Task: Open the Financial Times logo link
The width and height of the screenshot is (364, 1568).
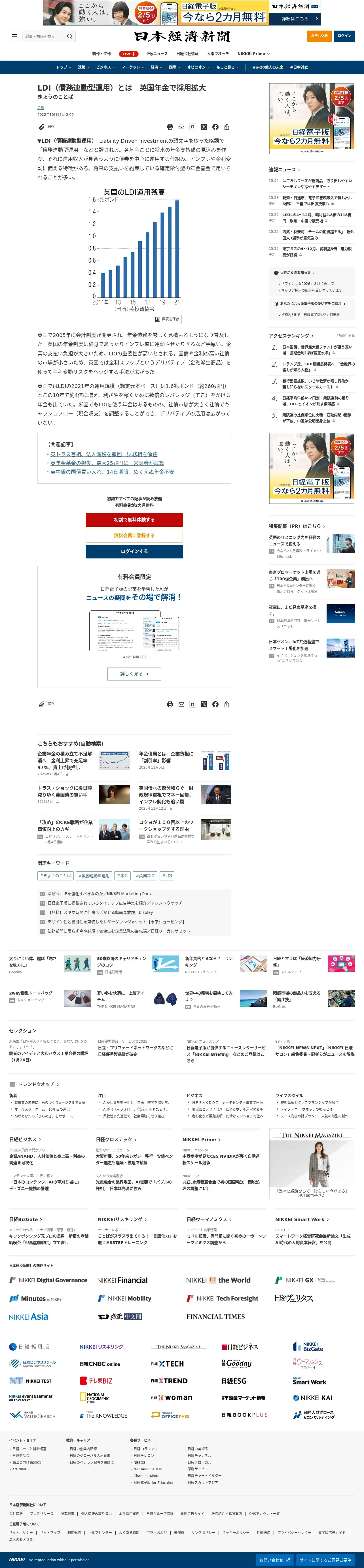Action: tap(215, 1317)
